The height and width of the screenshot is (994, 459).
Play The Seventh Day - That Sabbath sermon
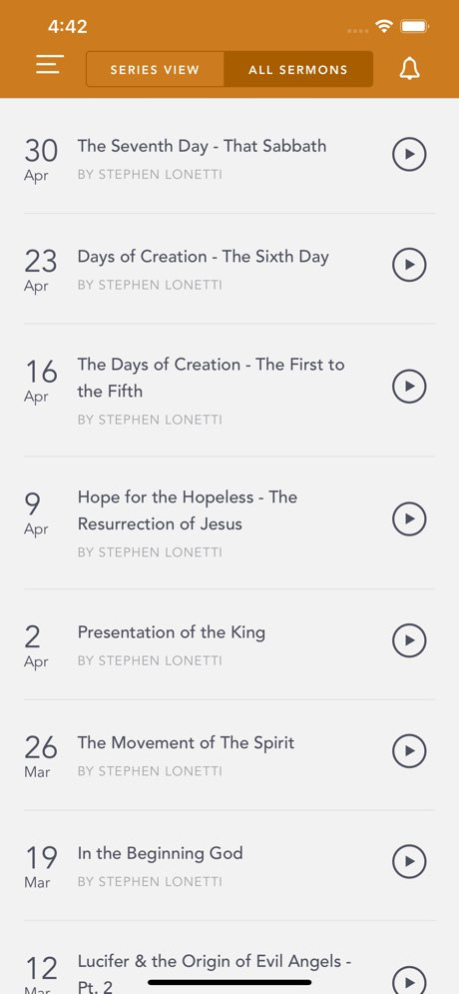point(409,154)
